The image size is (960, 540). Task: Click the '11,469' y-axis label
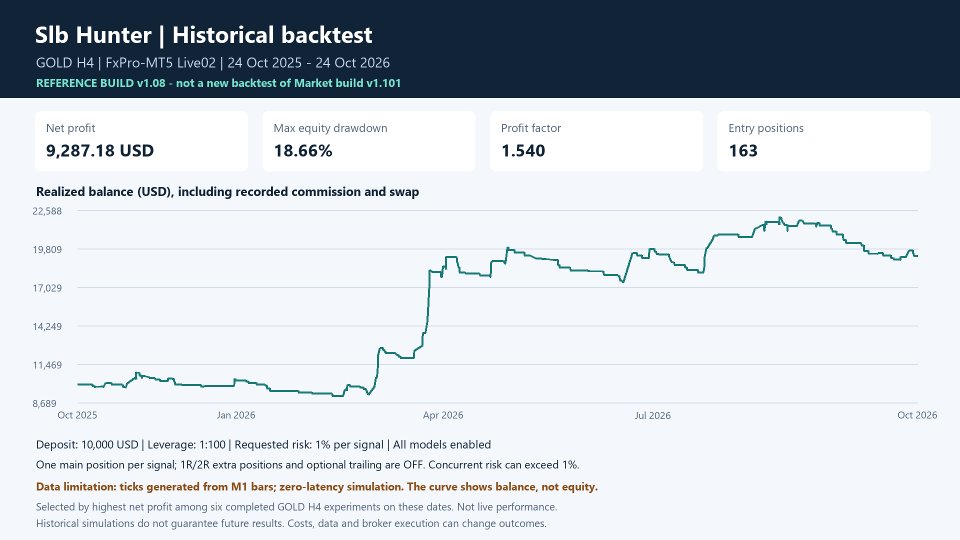point(47,366)
